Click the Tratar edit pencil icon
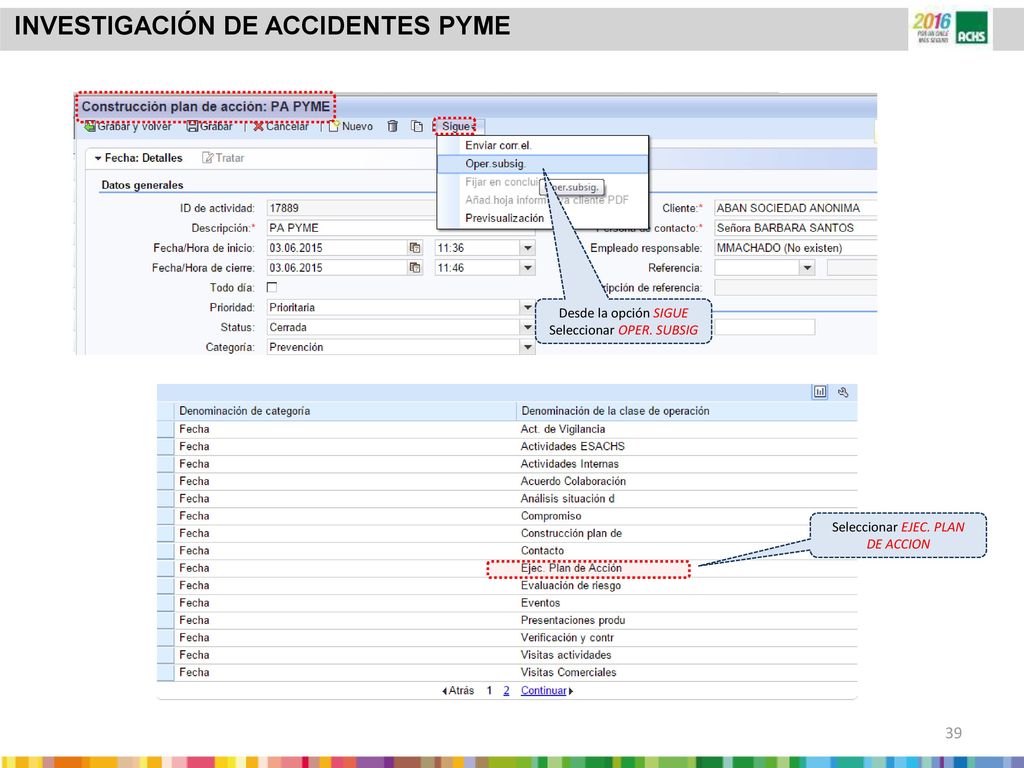The image size is (1024, 768). tap(208, 158)
